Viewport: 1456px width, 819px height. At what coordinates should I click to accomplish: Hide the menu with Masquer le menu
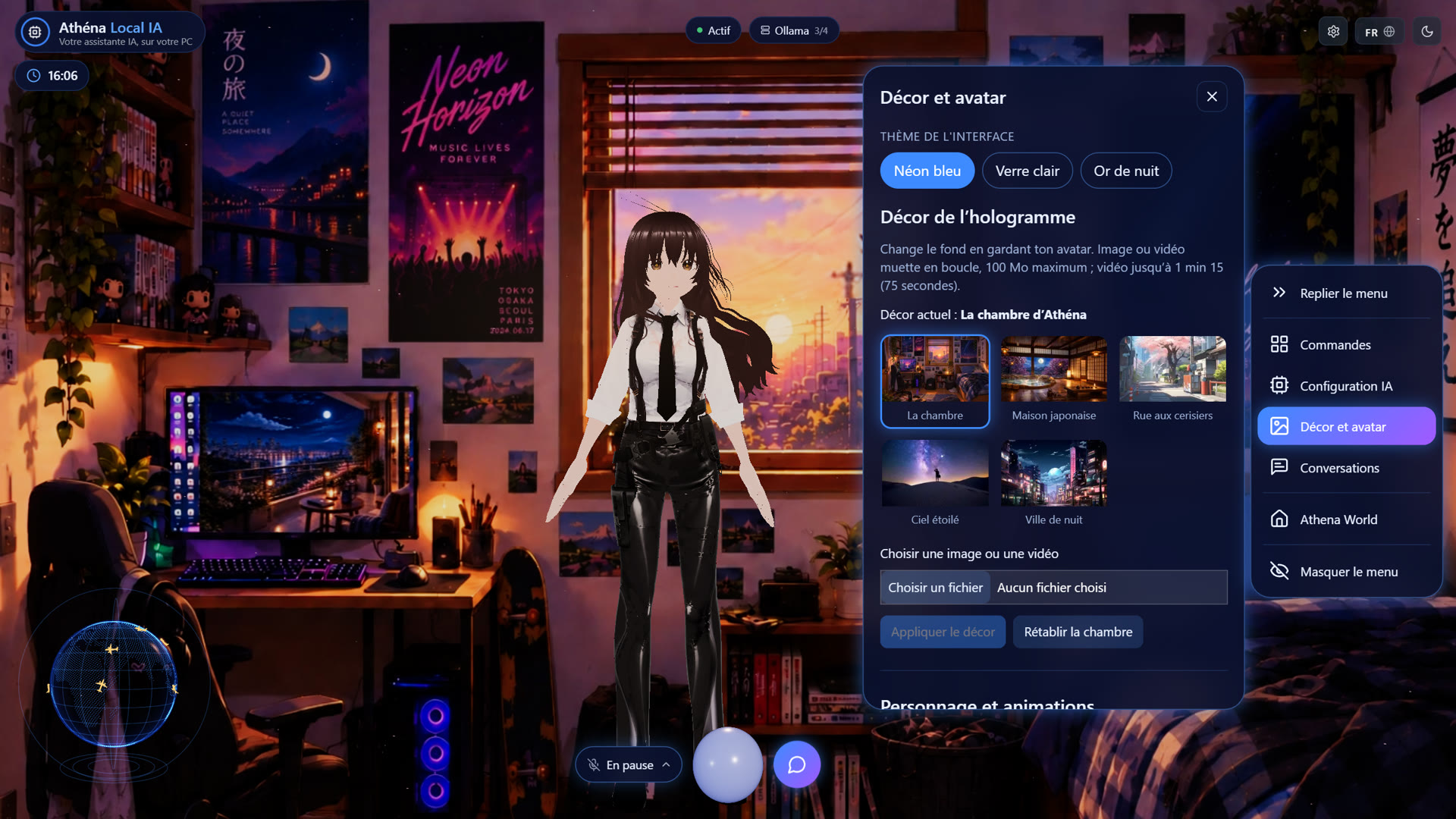[1346, 571]
